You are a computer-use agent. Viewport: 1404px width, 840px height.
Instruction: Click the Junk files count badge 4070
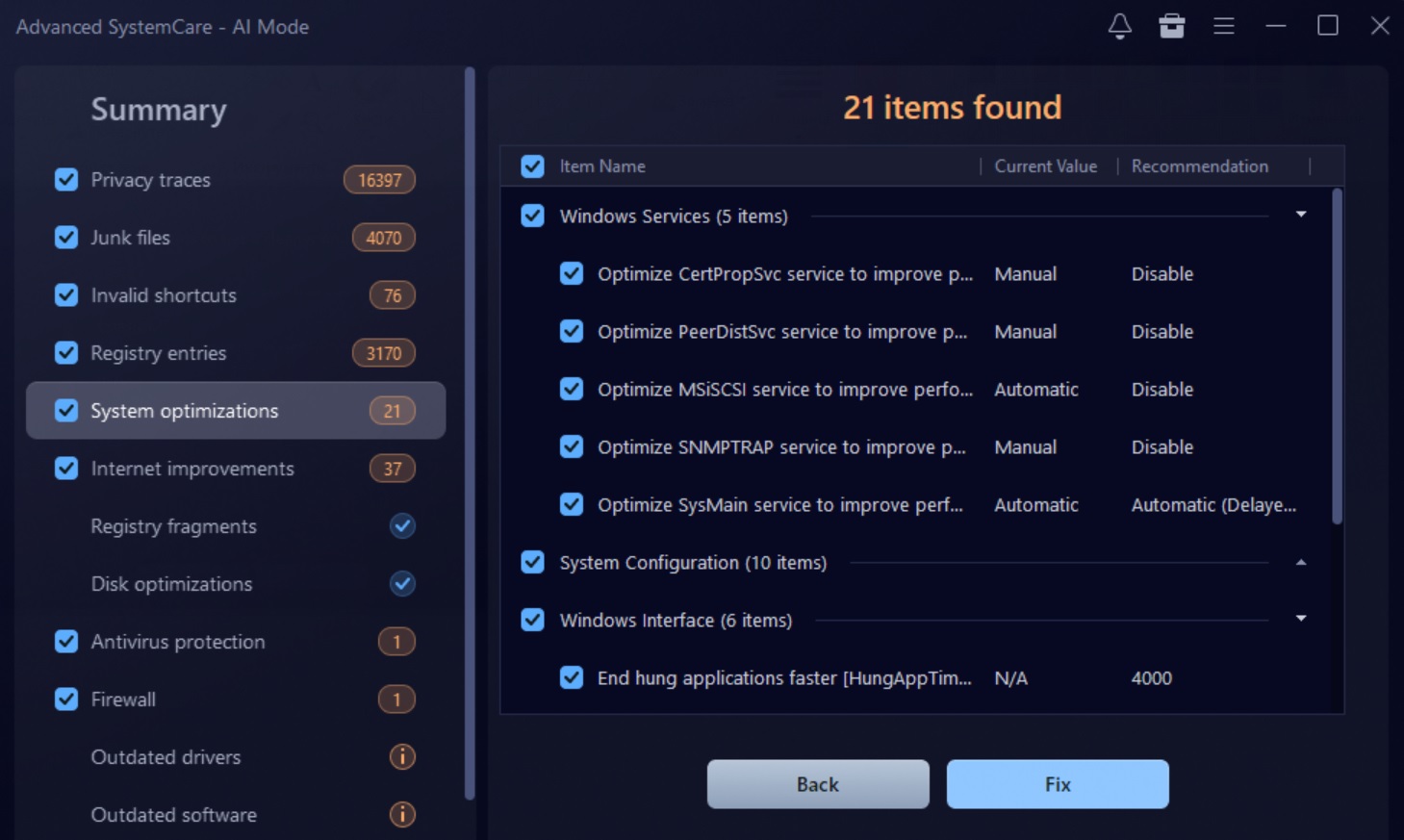pos(383,238)
